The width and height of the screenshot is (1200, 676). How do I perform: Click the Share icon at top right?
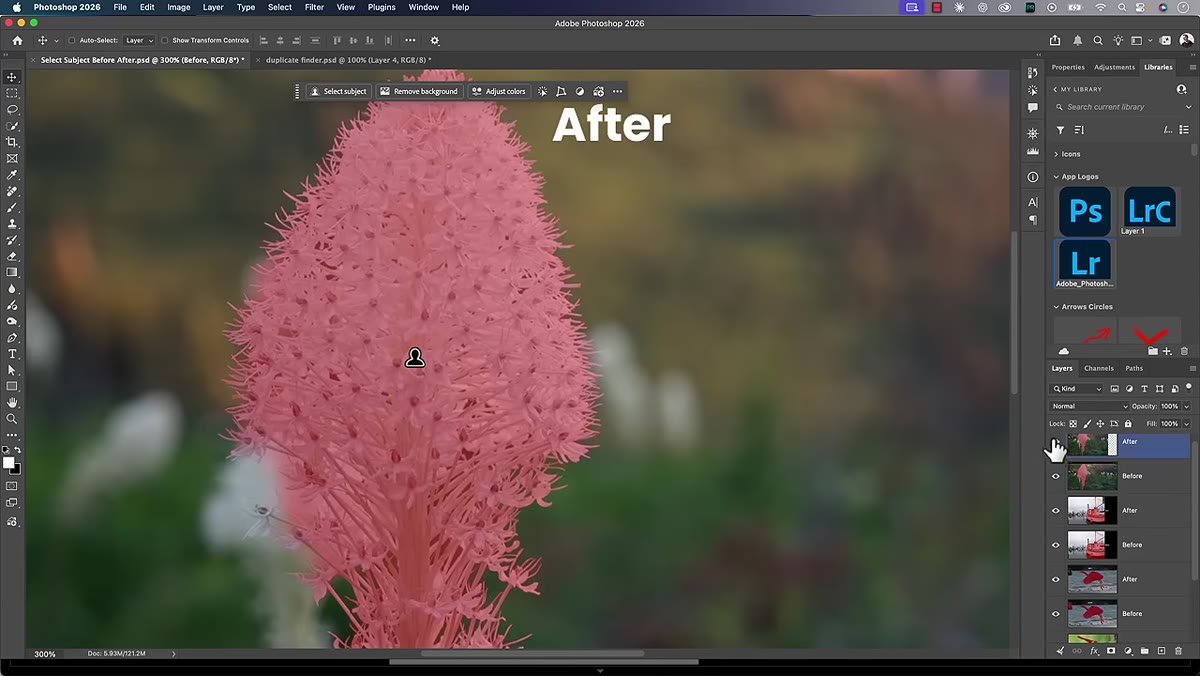pos(1055,41)
